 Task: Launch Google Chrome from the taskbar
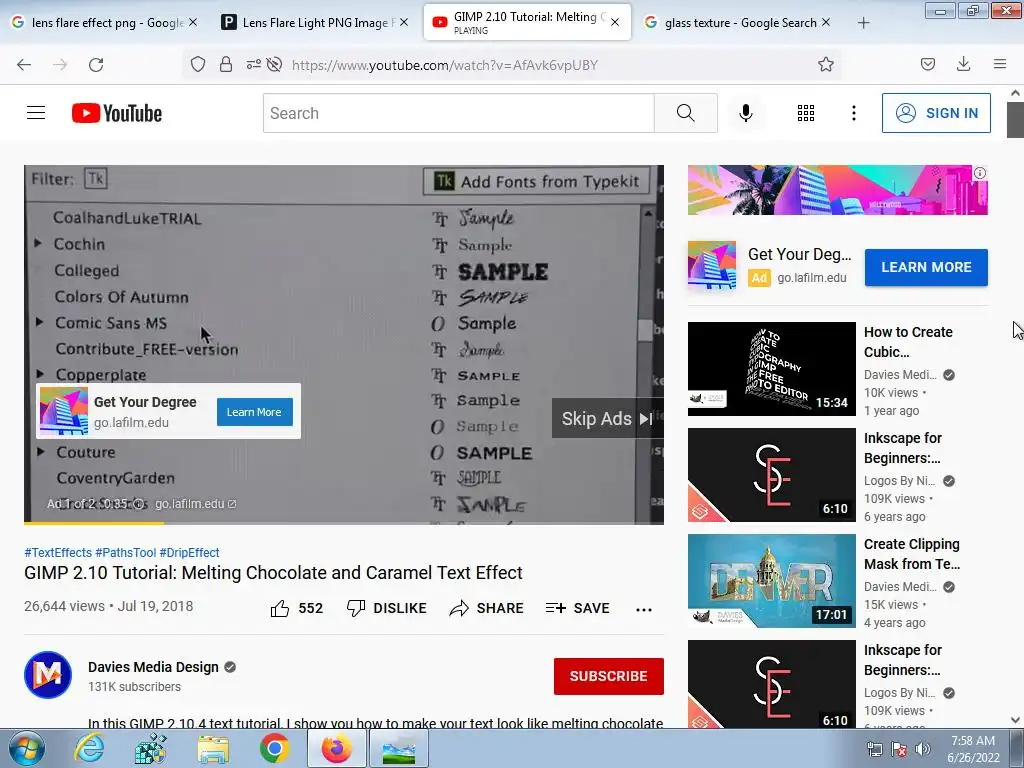click(274, 748)
